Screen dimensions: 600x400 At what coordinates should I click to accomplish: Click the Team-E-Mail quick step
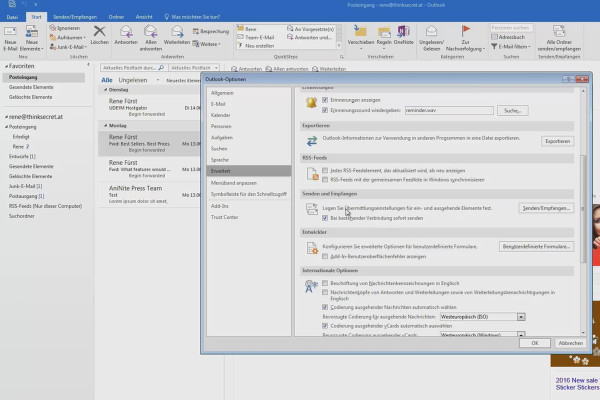[x=256, y=38]
